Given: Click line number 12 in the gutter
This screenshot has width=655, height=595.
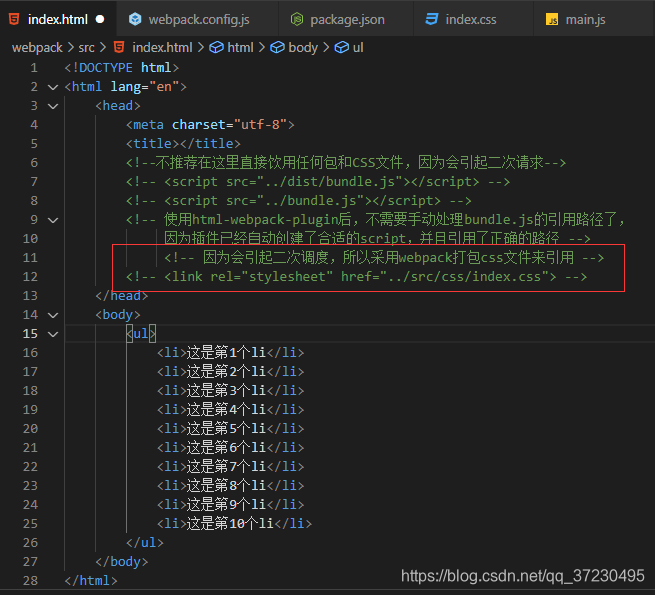Looking at the screenshot, I should [x=30, y=277].
